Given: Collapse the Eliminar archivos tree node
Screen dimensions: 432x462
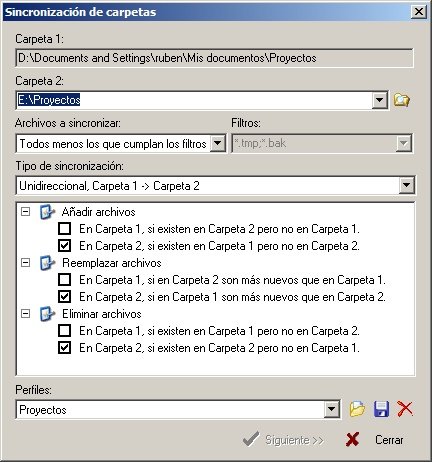Looking at the screenshot, I should tap(25, 314).
